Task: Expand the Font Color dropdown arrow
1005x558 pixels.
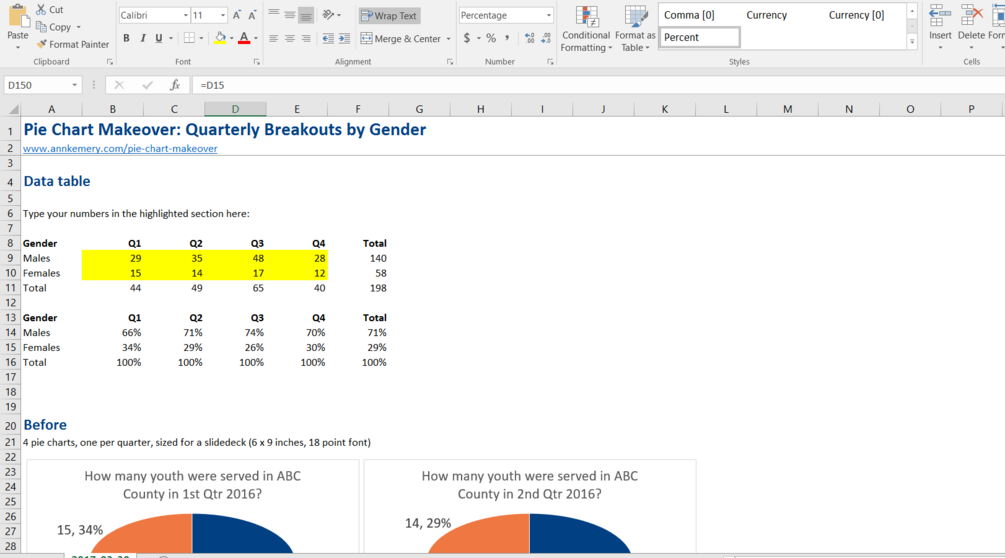Action: [256, 38]
